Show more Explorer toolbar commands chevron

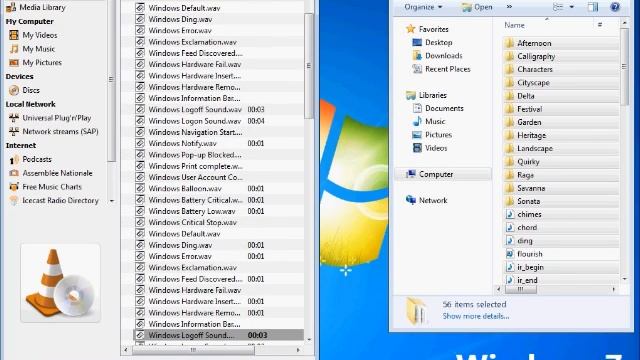509,7
